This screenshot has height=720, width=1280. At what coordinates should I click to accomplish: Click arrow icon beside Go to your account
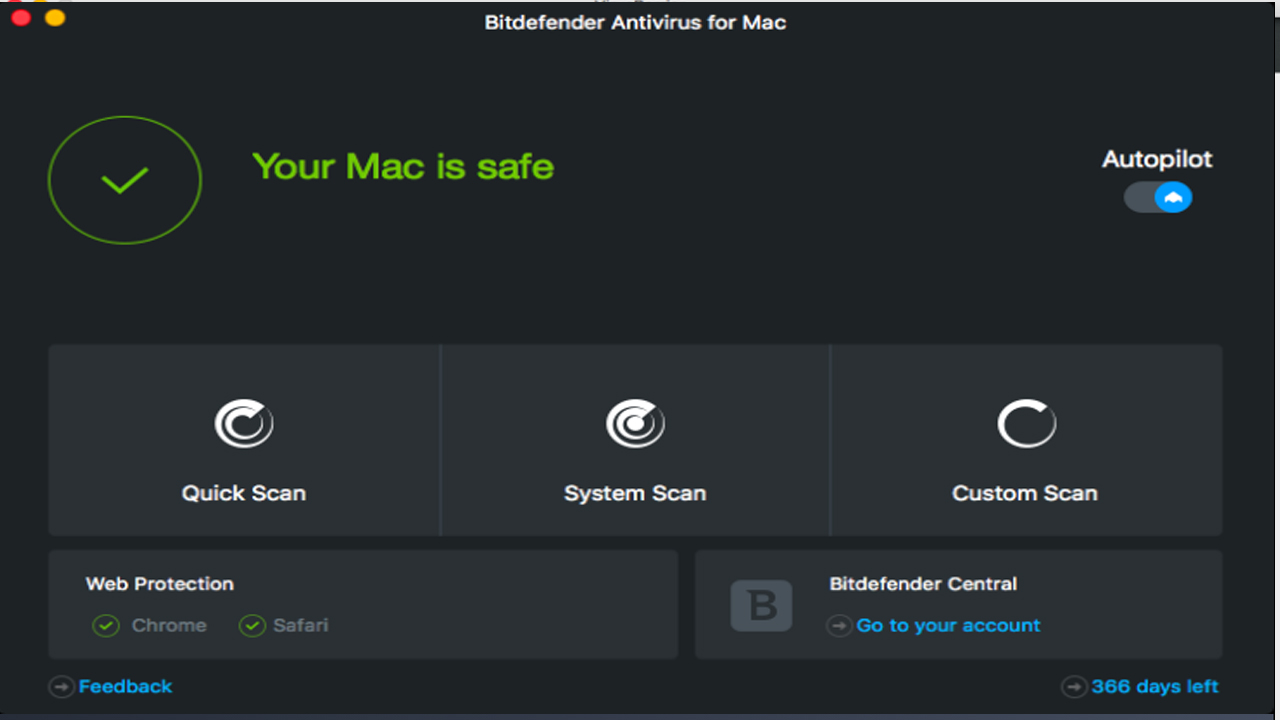(839, 626)
